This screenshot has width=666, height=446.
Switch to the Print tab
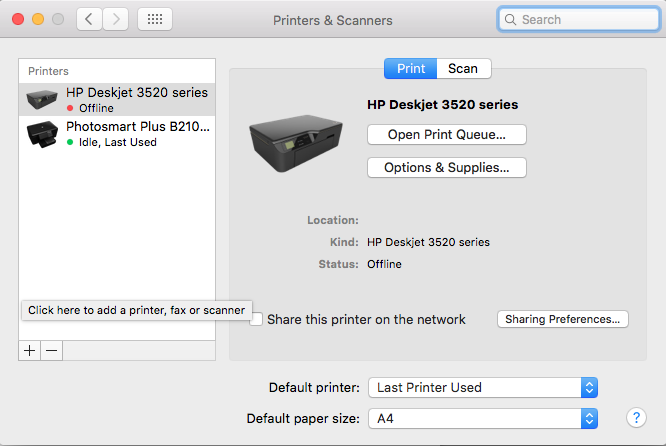411,68
